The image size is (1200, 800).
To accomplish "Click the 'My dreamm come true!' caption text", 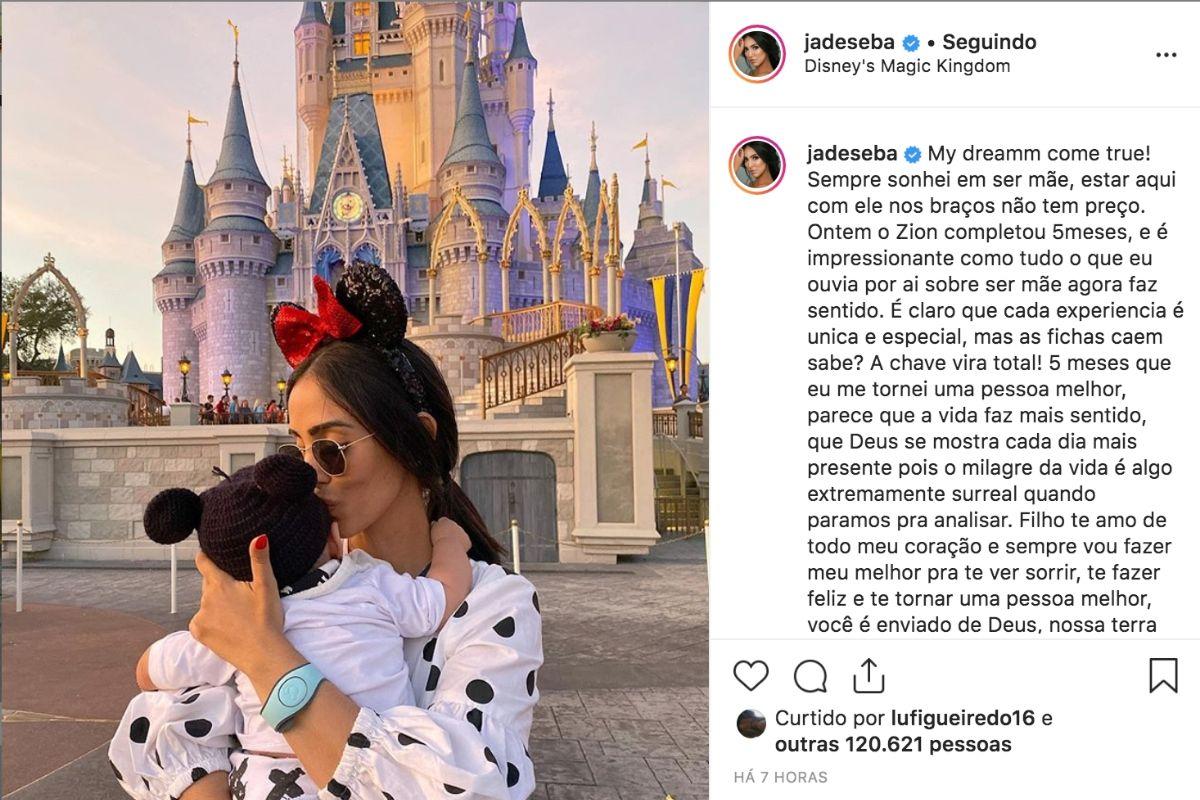I will pyautogui.click(x=1039, y=154).
